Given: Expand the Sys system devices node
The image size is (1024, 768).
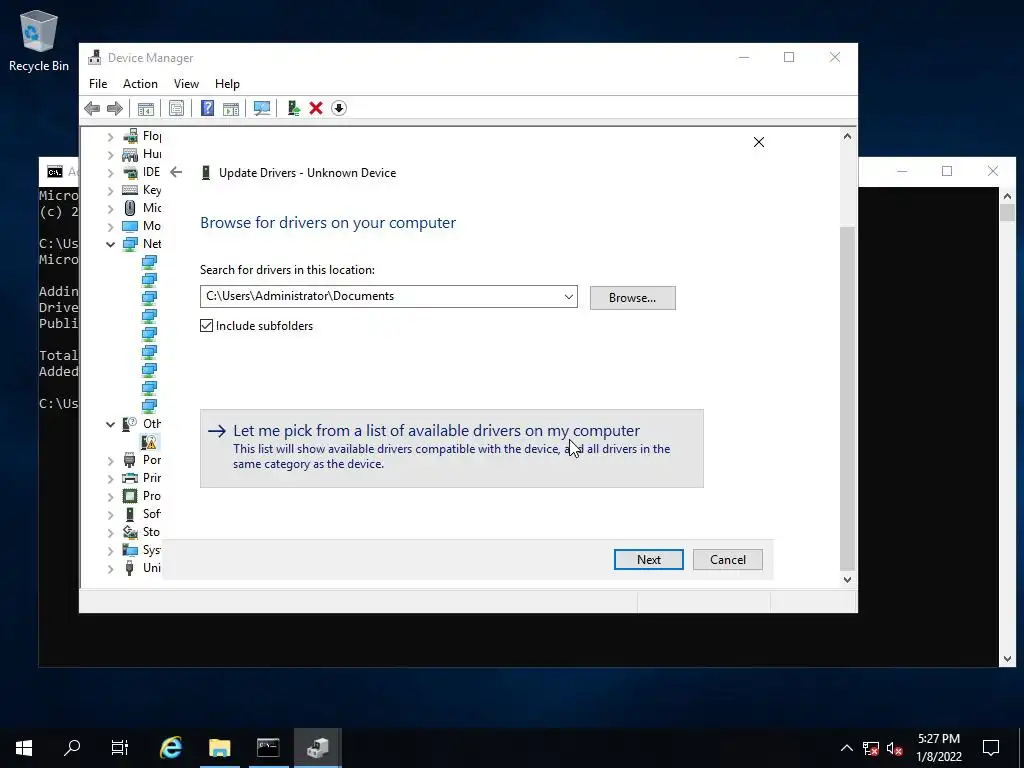Looking at the screenshot, I should click(x=110, y=551).
